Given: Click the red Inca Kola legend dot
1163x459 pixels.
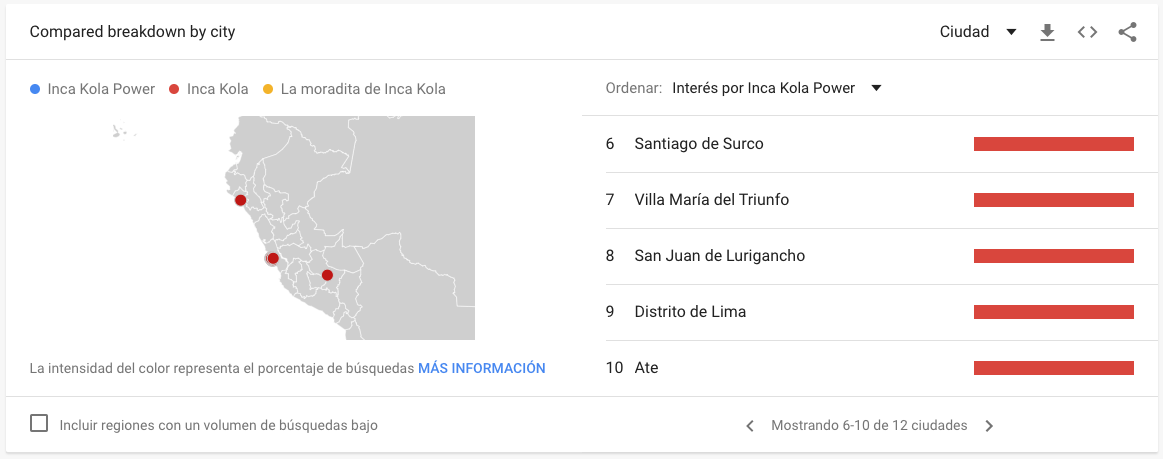Looking at the screenshot, I should (174, 89).
